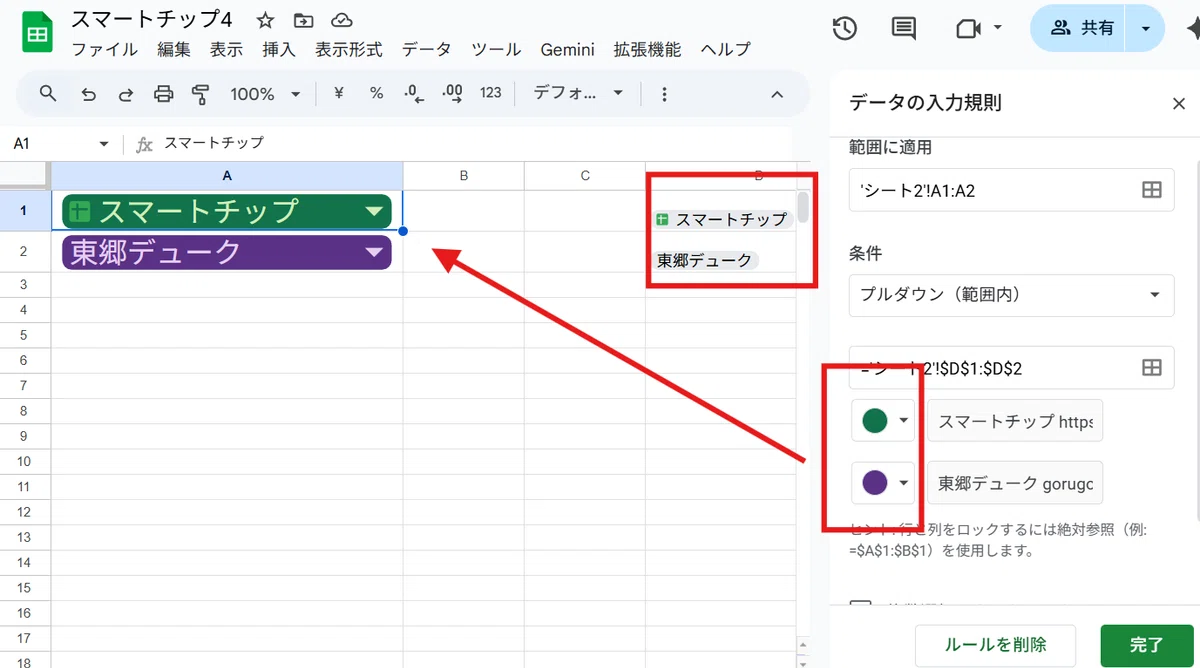The height and width of the screenshot is (668, 1200).
Task: Click the 東郷デューク gorugo item field
Action: (1015, 483)
